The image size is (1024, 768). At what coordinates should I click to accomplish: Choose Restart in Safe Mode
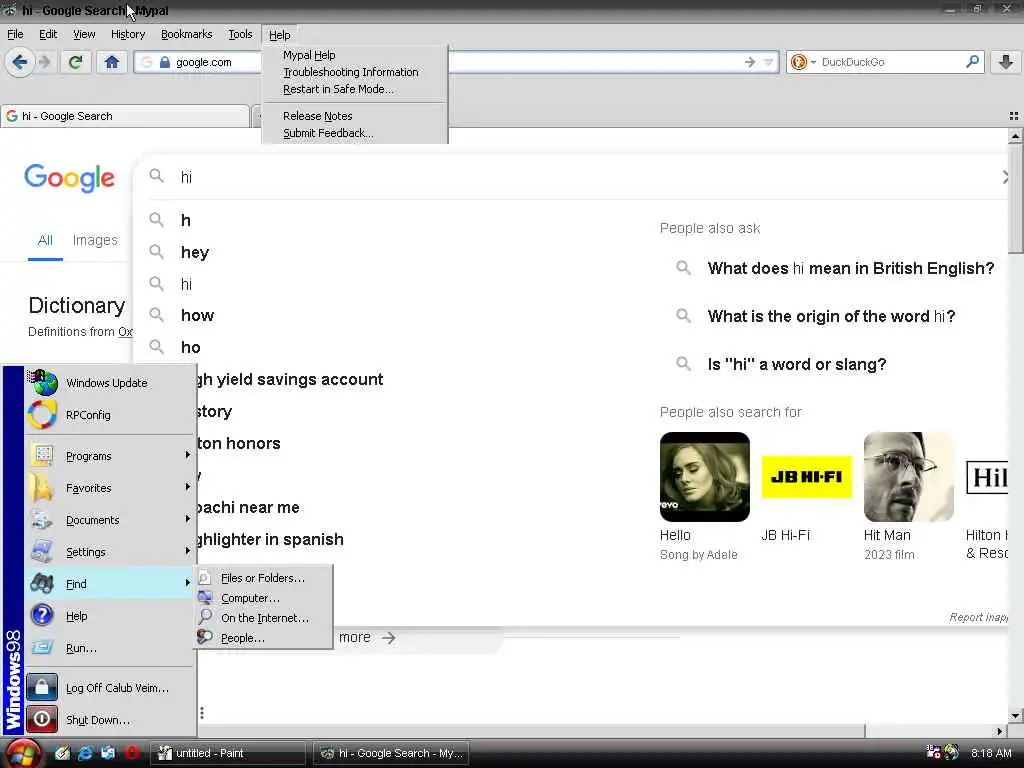(355, 89)
